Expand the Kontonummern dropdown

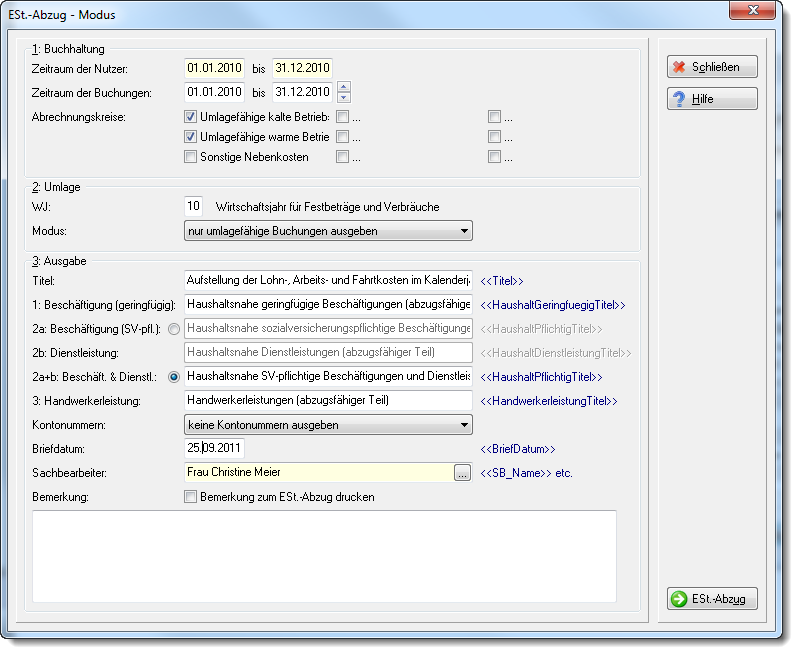point(328,425)
